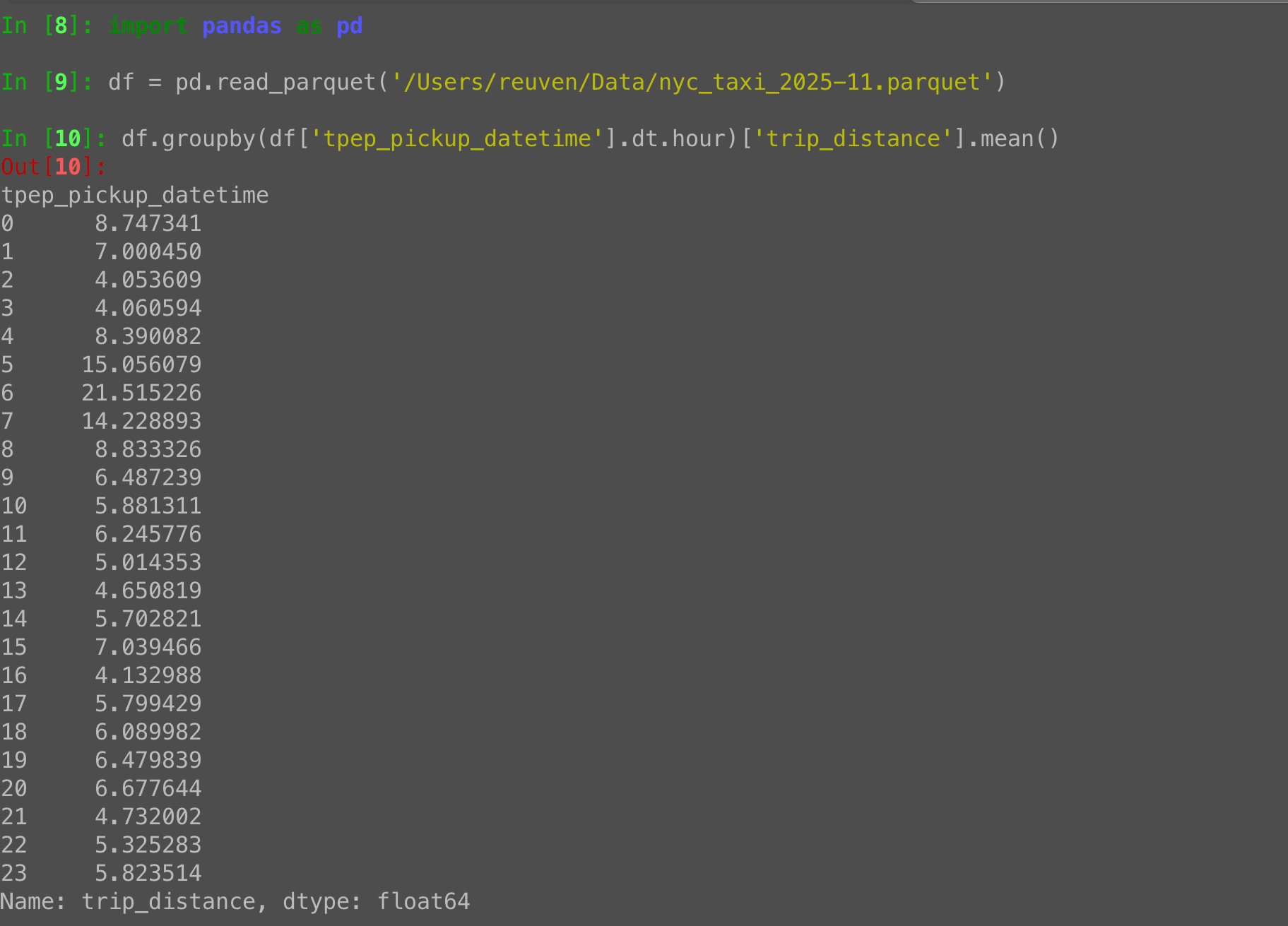Click the value 6.479839
The height and width of the screenshot is (926, 1288).
pos(148,761)
